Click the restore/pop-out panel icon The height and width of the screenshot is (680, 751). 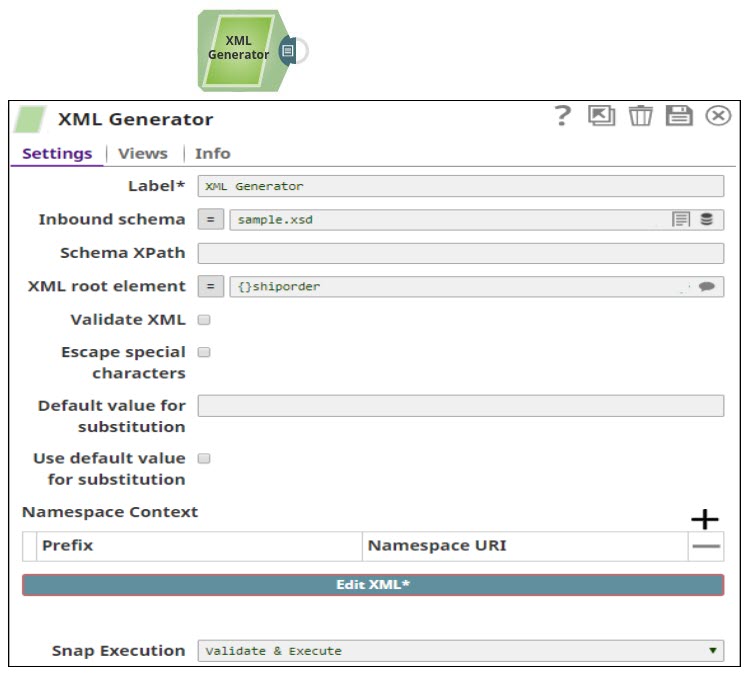[601, 116]
